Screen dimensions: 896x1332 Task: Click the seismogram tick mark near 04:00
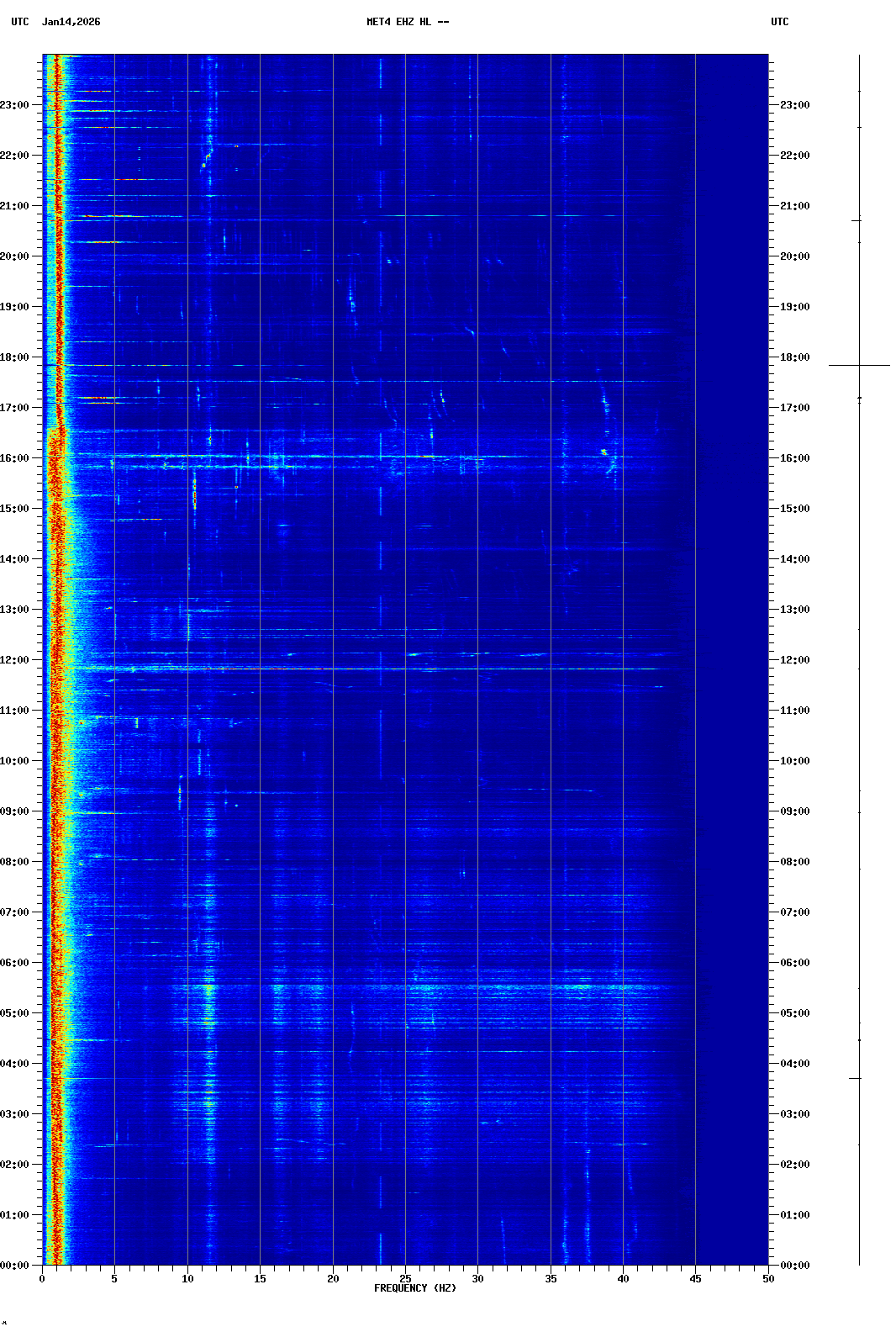click(x=856, y=1078)
